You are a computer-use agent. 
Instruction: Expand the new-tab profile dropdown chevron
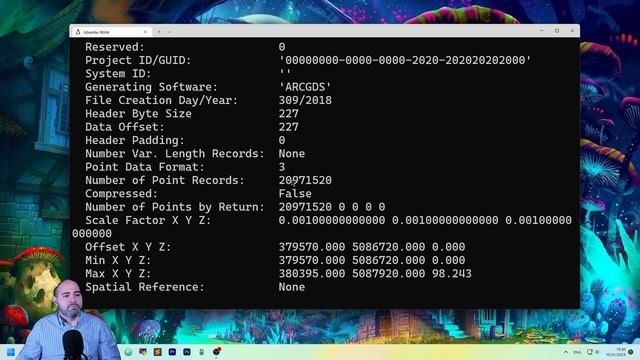(x=169, y=32)
